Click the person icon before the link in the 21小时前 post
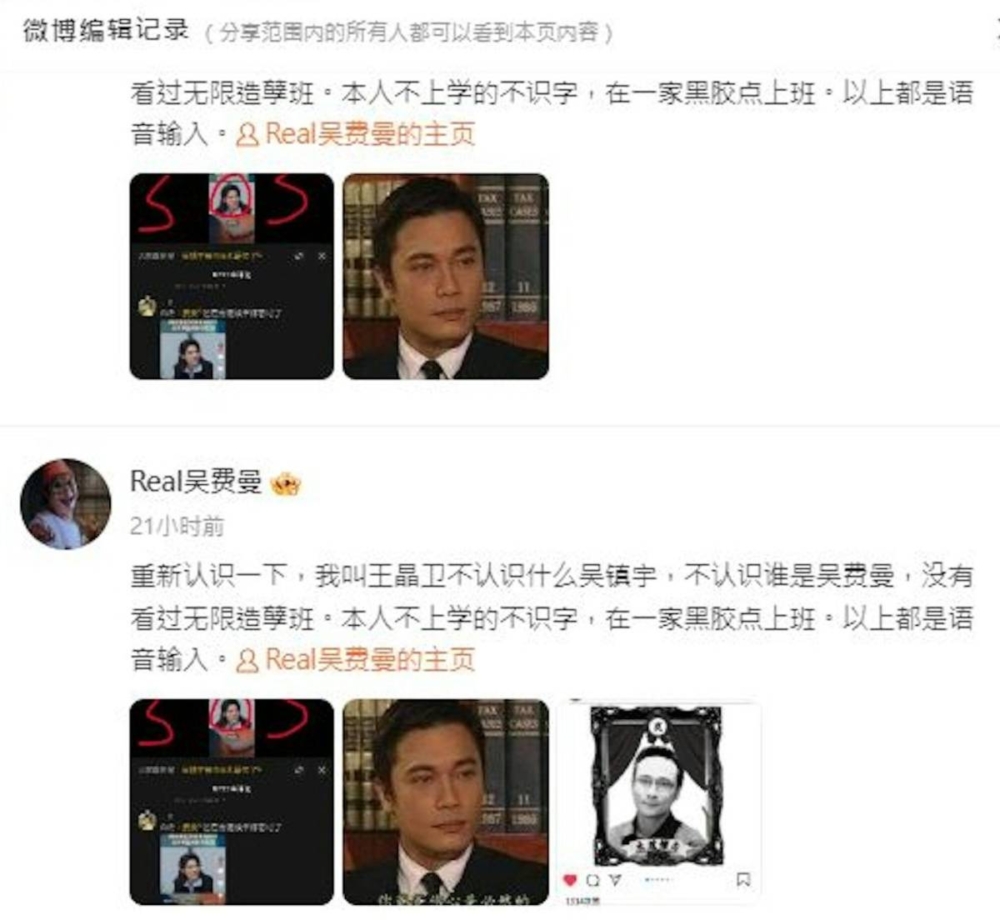The height and width of the screenshot is (920, 1000). [247, 661]
